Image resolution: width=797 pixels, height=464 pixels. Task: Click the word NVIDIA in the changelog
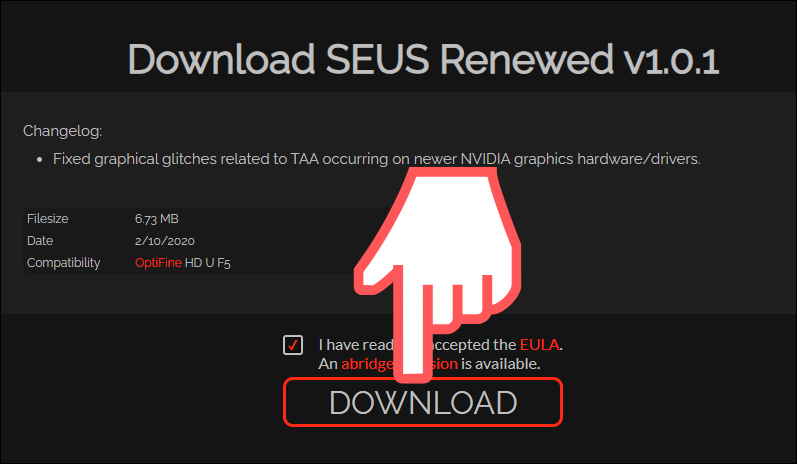pos(485,159)
